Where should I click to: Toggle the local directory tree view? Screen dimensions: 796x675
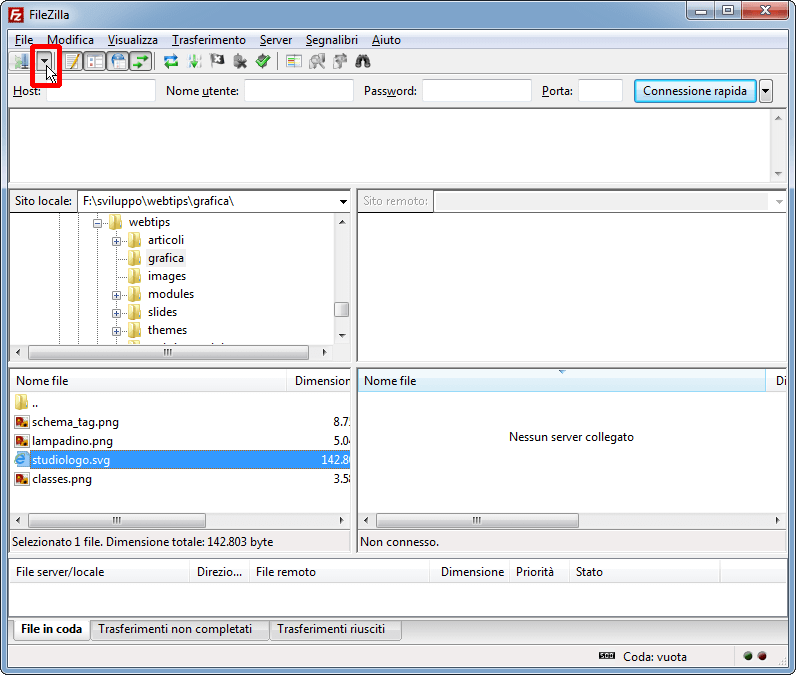[x=95, y=62]
